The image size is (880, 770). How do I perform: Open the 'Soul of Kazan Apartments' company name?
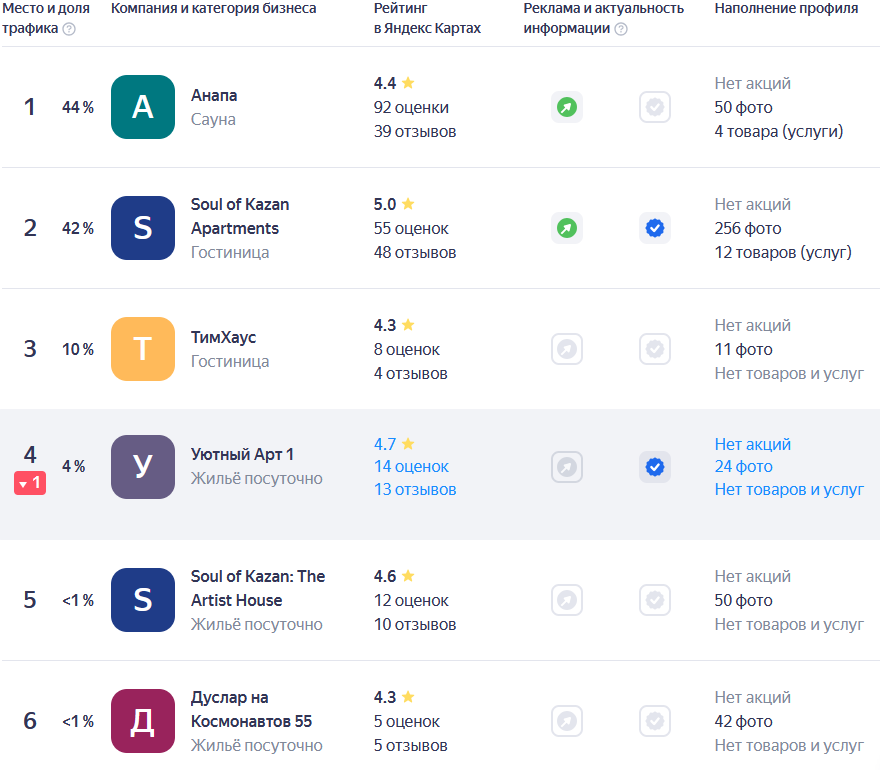[240, 216]
